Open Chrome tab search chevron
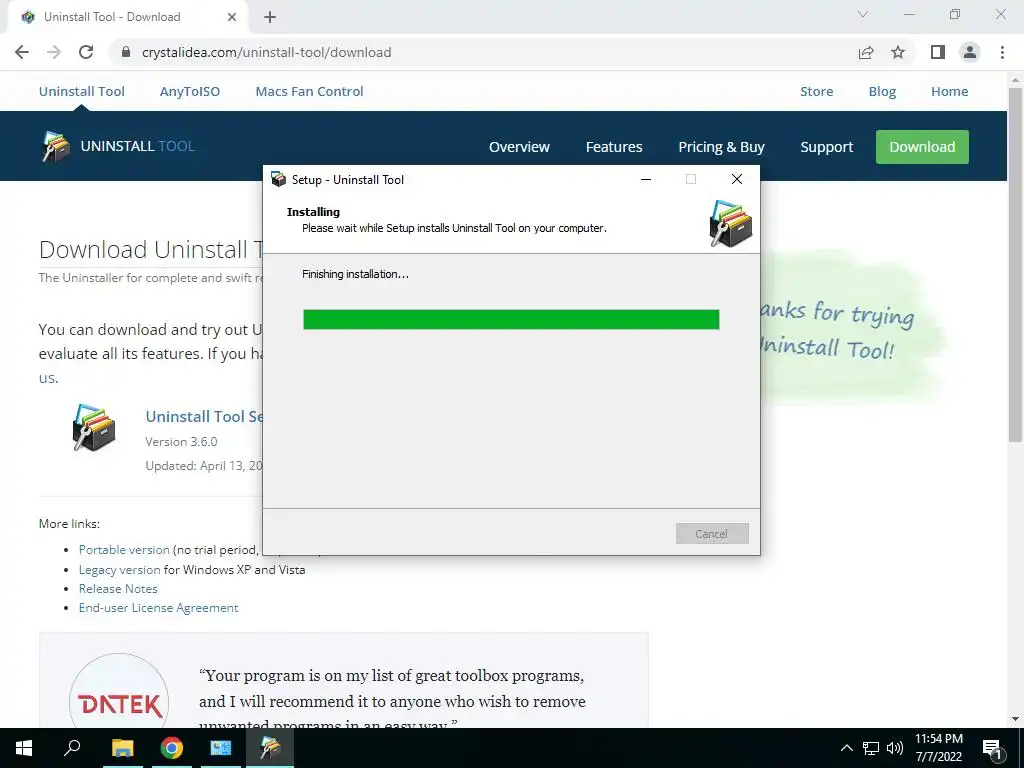 pyautogui.click(x=863, y=14)
